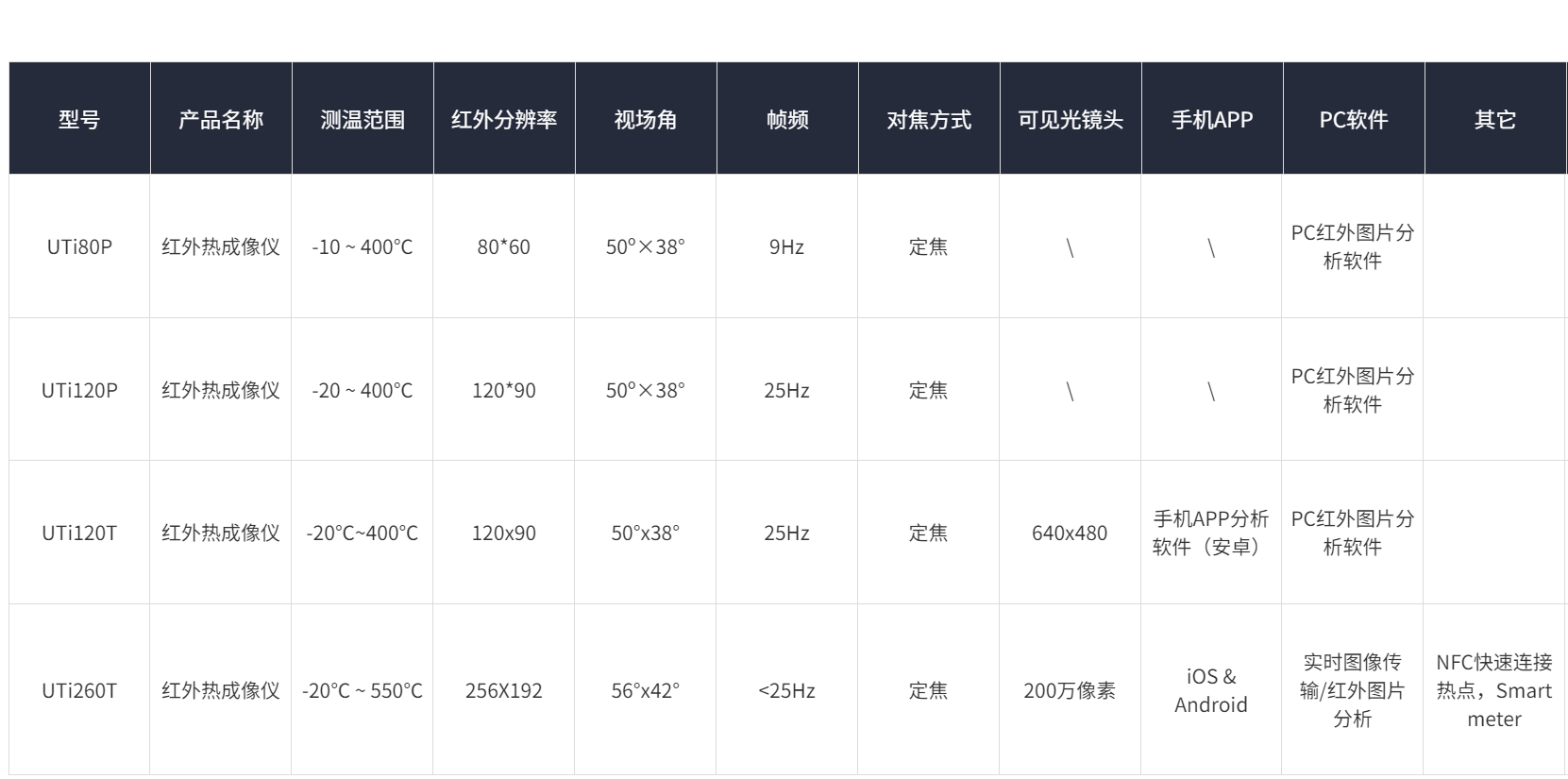
Task: Click the 帧频 column header
Action: (787, 120)
